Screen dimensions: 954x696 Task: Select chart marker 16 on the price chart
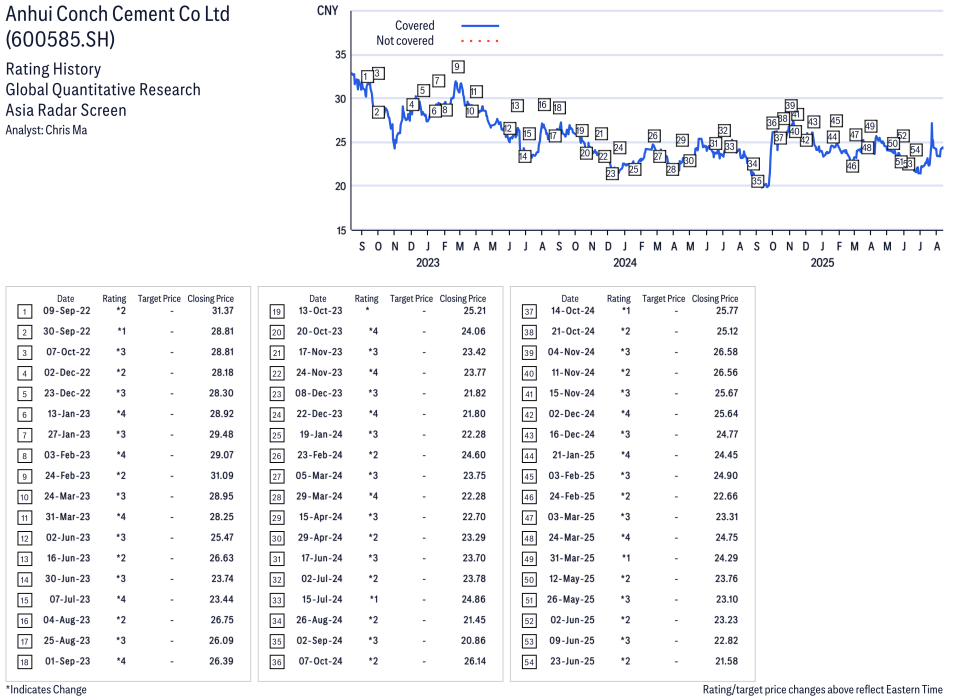(x=544, y=105)
